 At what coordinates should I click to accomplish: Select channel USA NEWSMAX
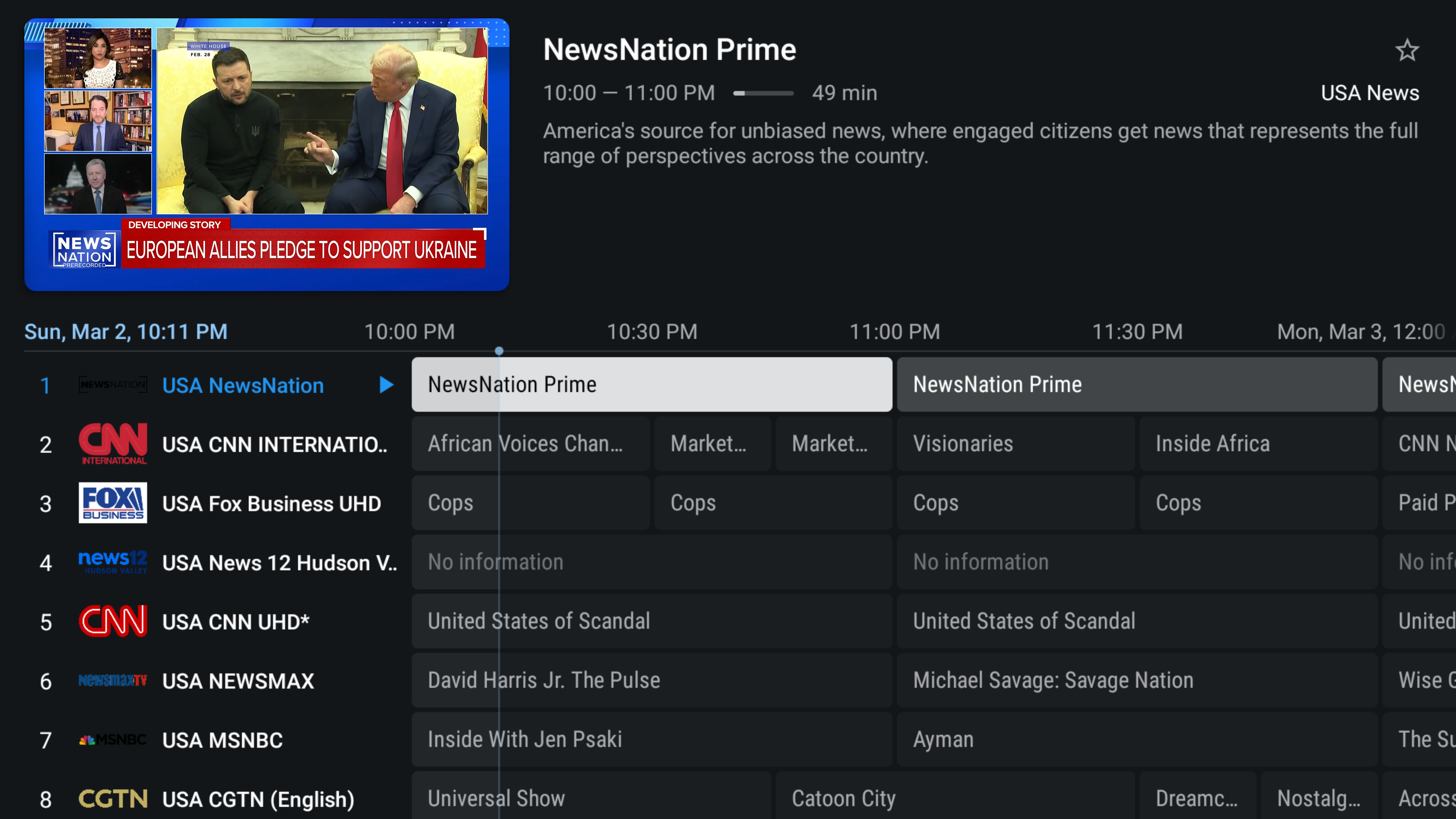(x=238, y=681)
